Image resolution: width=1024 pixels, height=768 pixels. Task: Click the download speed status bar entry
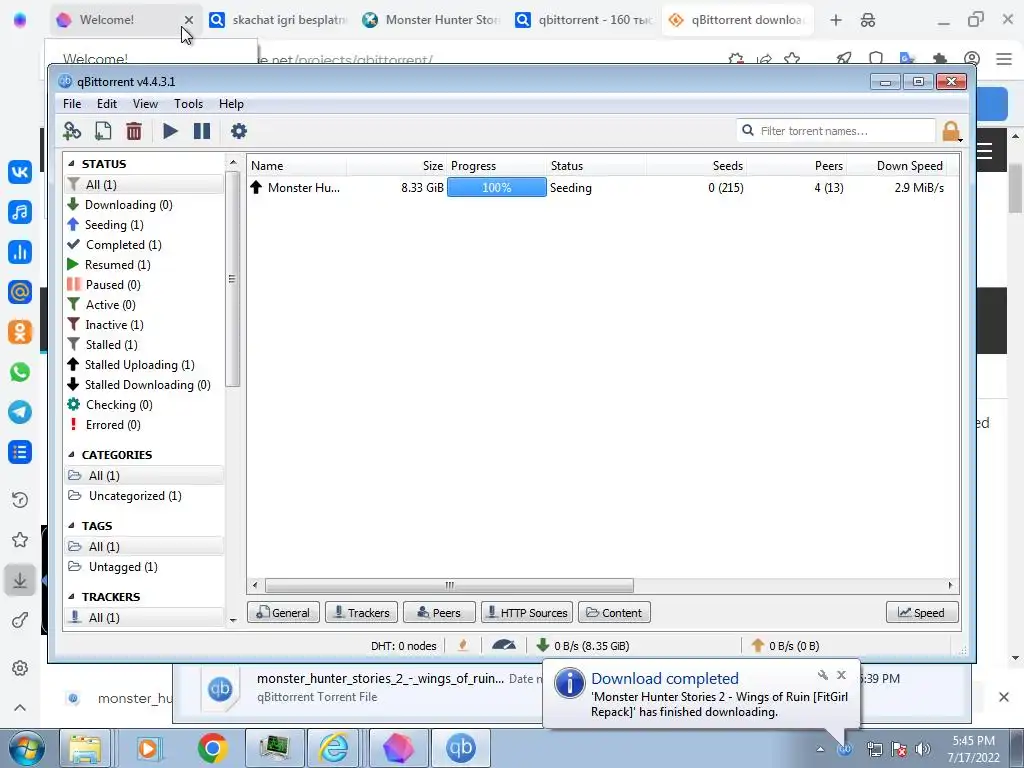583,646
